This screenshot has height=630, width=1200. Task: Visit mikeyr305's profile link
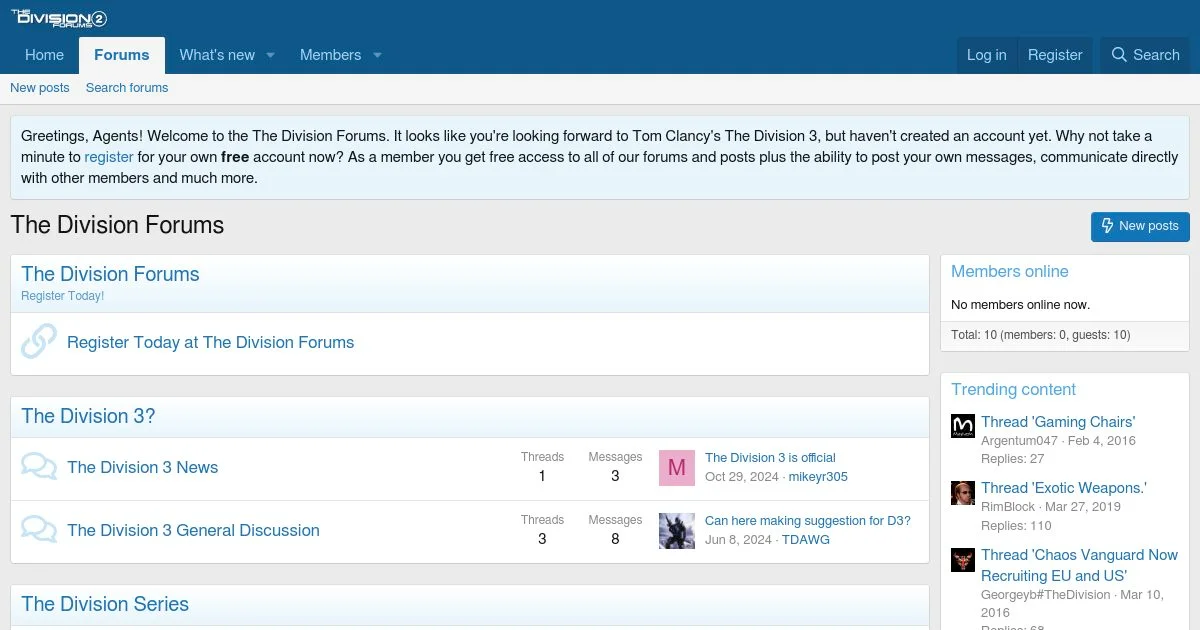[818, 477]
